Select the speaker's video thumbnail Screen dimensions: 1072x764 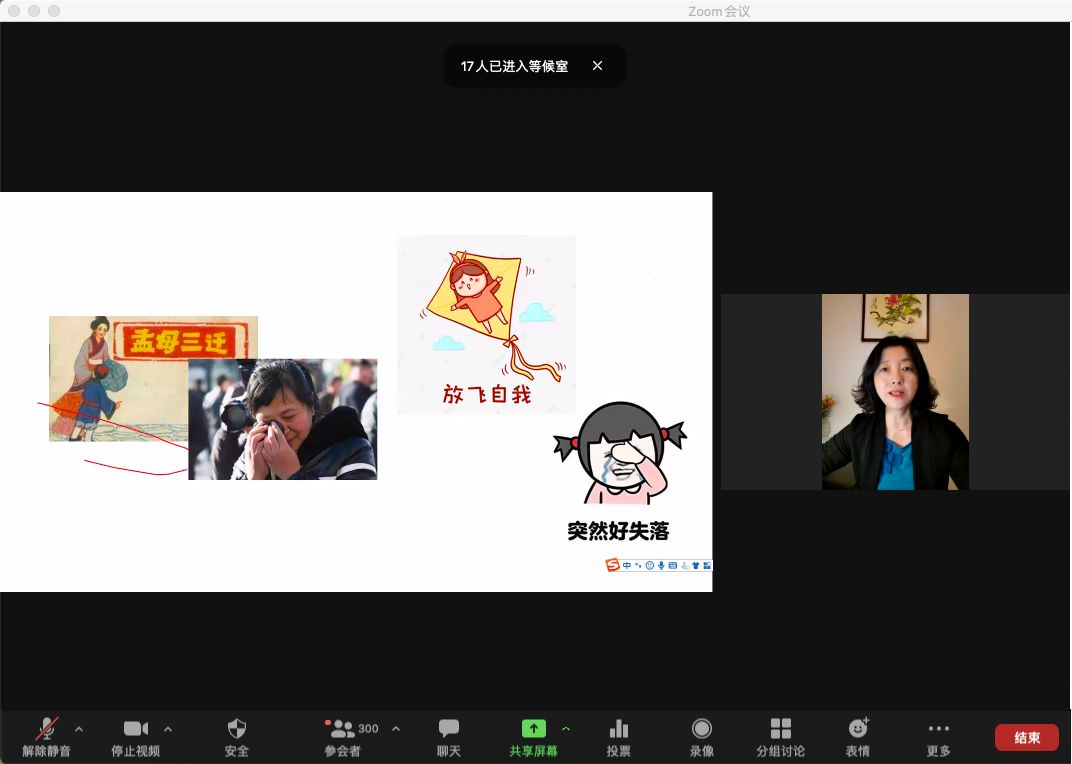[895, 392]
